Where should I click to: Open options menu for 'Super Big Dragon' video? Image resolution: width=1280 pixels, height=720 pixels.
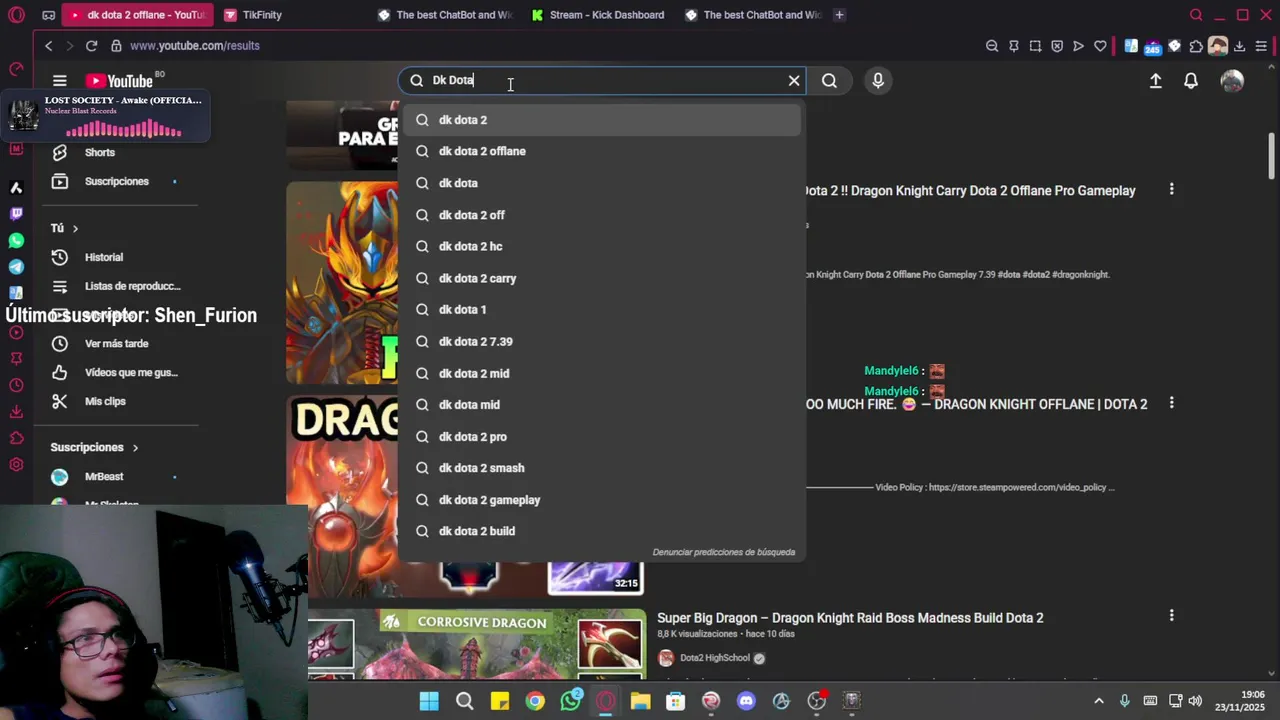coord(1171,616)
